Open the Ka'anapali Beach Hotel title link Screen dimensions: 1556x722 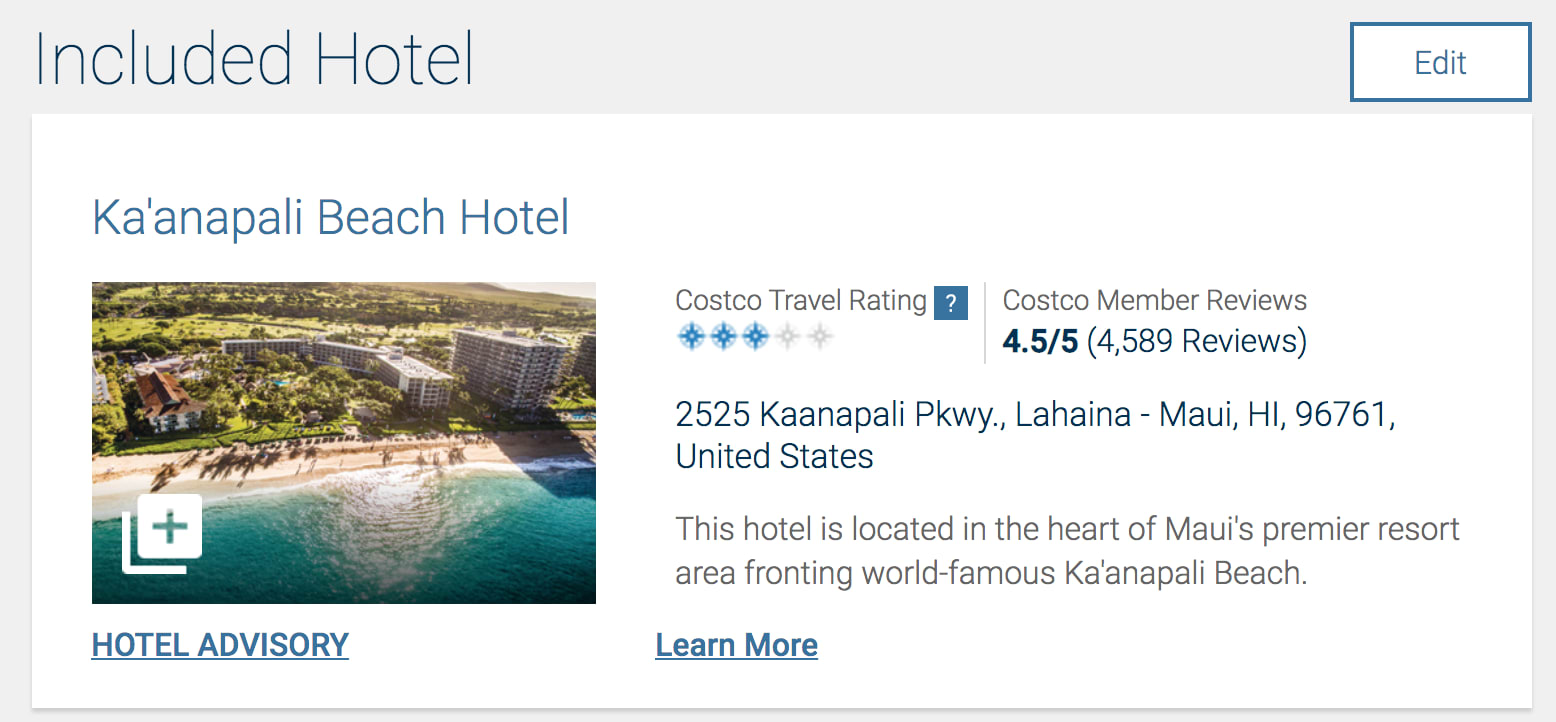[331, 218]
